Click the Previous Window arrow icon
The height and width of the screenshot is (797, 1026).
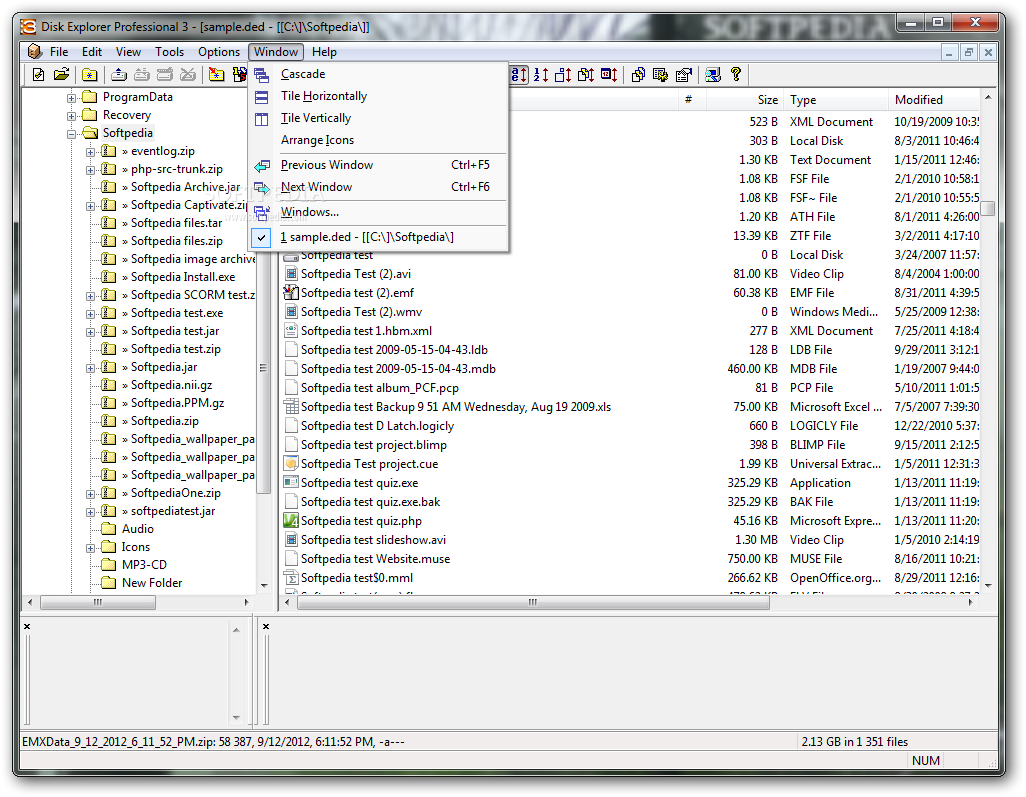[x=262, y=166]
